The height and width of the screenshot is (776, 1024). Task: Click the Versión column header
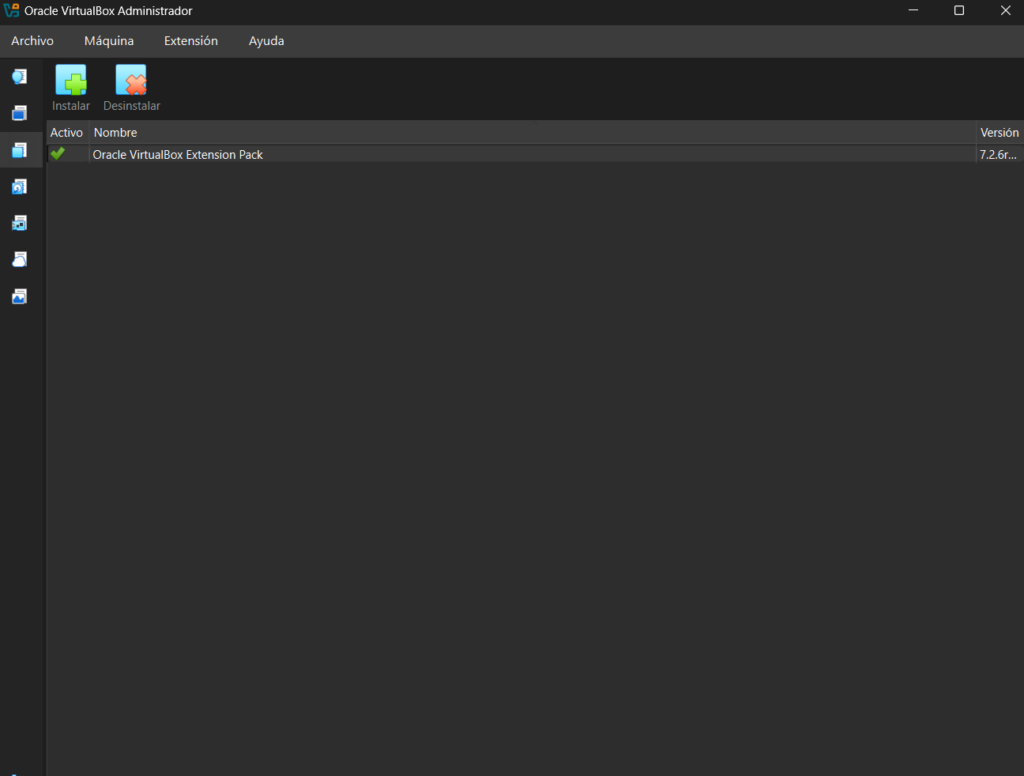pyautogui.click(x=998, y=133)
